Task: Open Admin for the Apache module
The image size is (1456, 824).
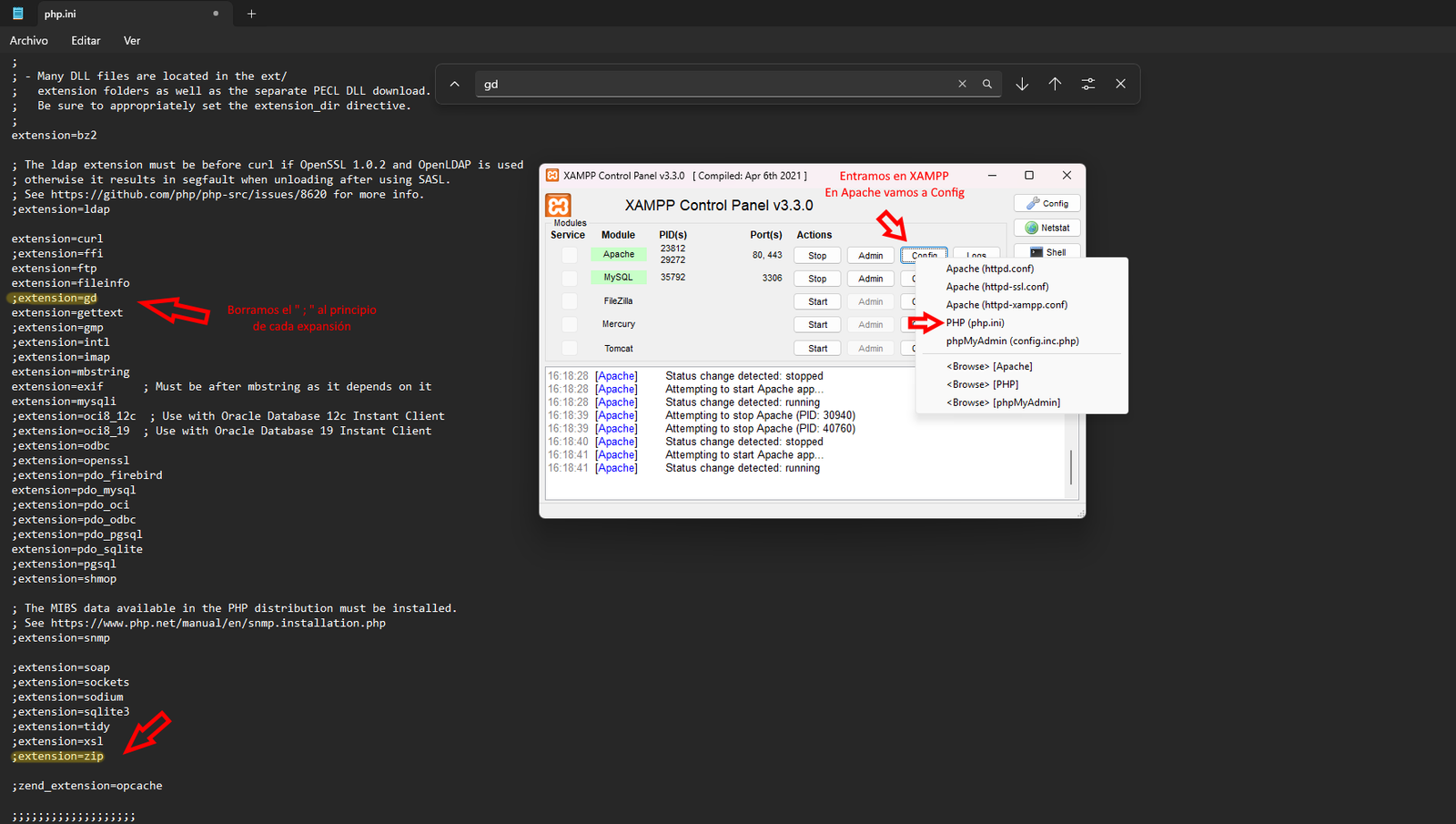Action: pyautogui.click(x=870, y=256)
